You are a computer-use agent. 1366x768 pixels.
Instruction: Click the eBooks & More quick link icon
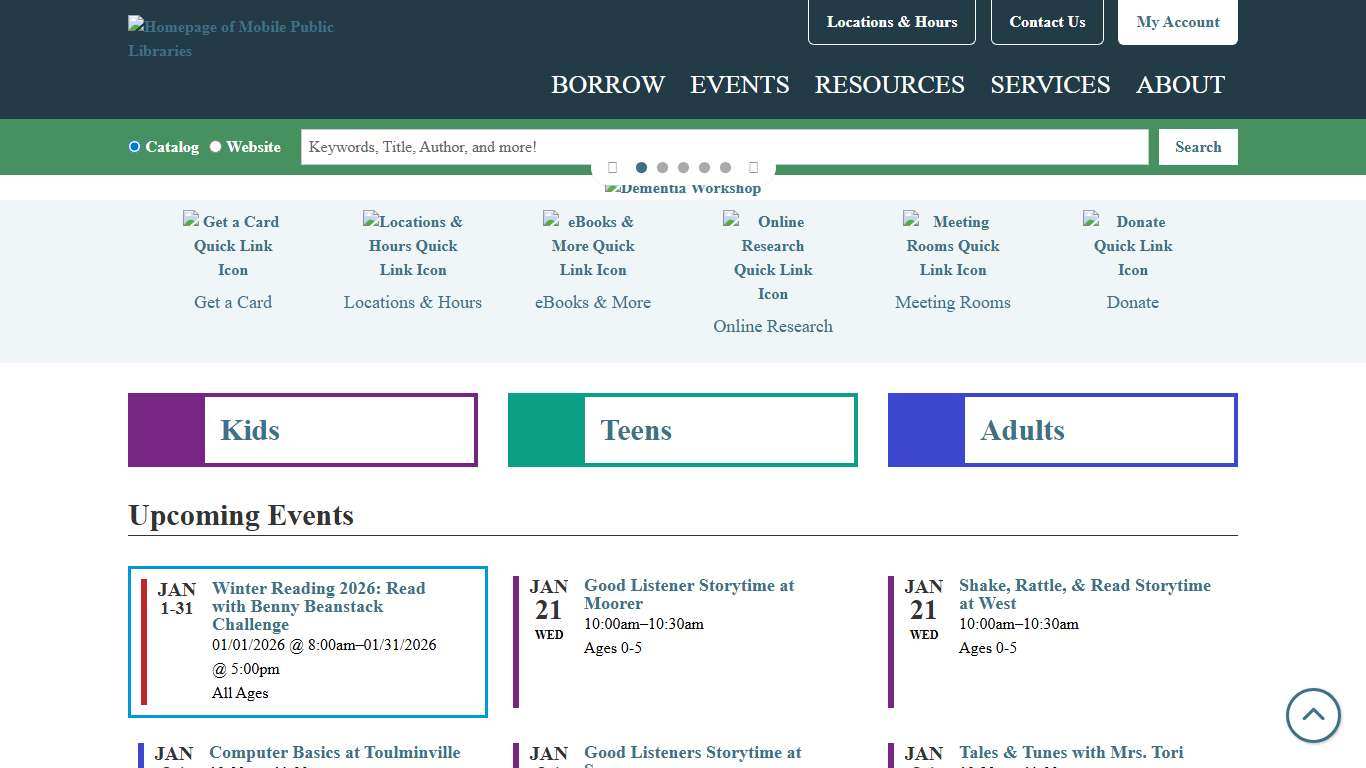(x=592, y=245)
